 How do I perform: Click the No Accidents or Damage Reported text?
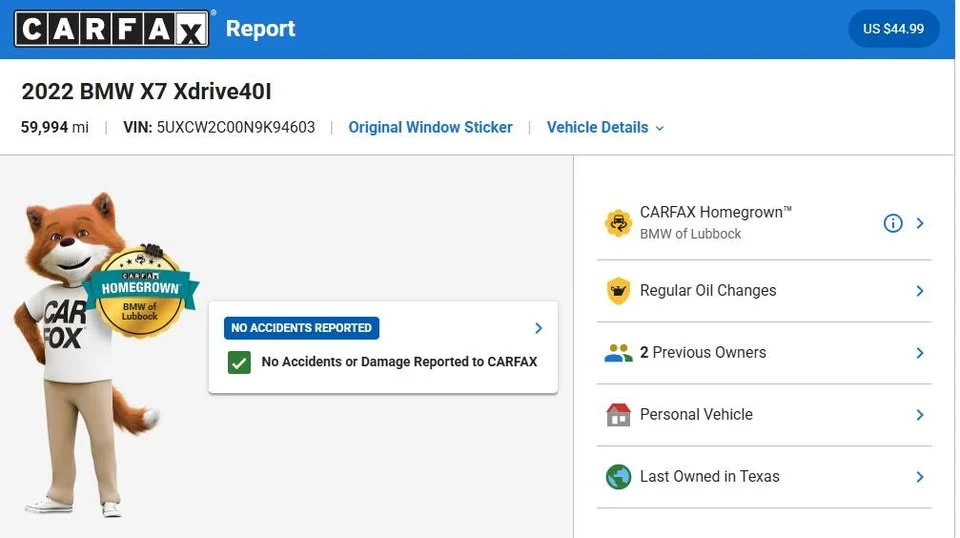(399, 362)
